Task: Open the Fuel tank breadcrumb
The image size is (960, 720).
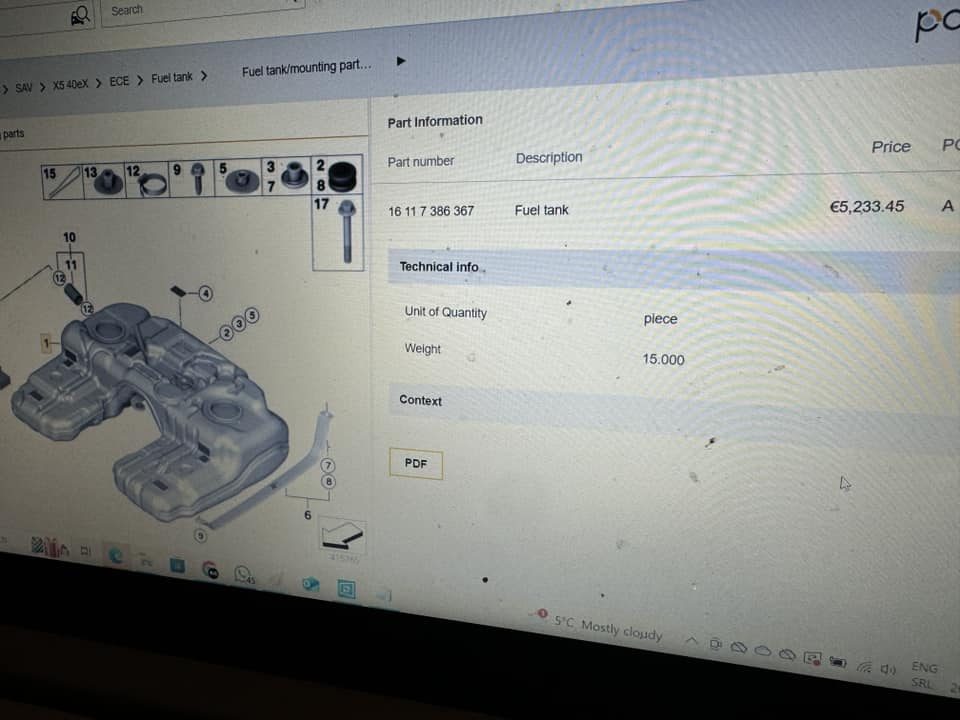Action: click(x=171, y=78)
